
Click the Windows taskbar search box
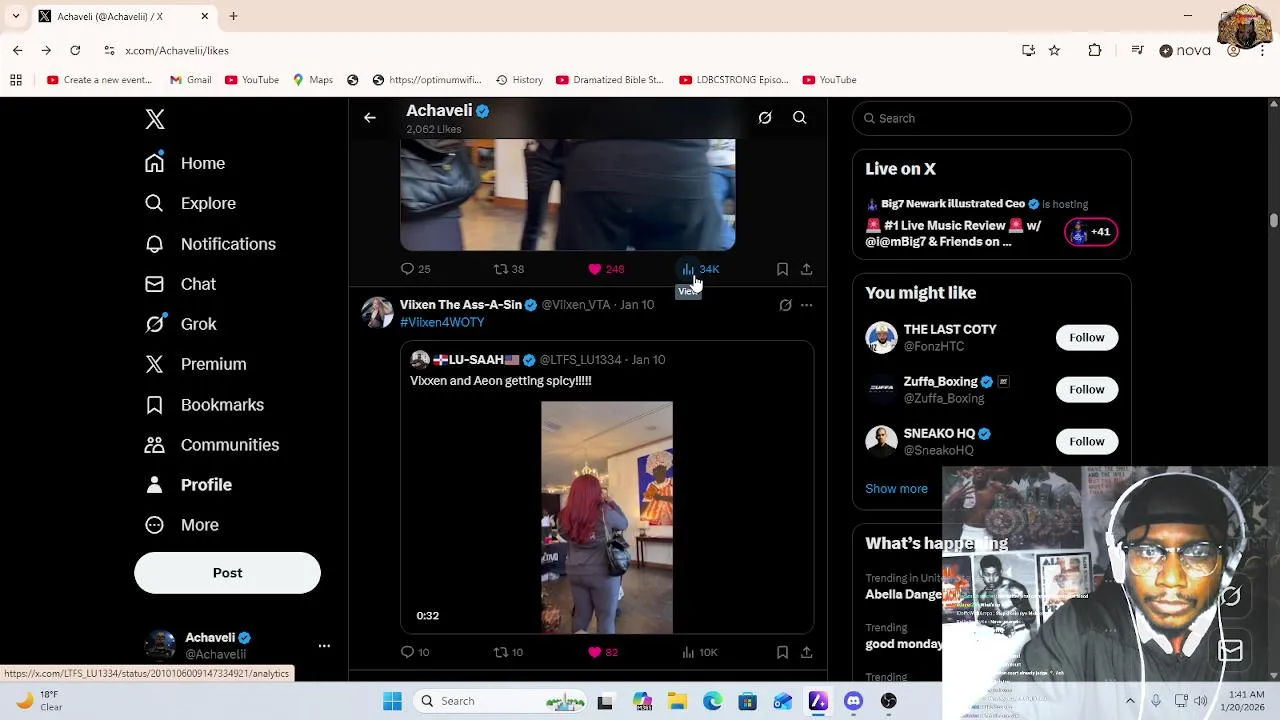tap(500, 701)
